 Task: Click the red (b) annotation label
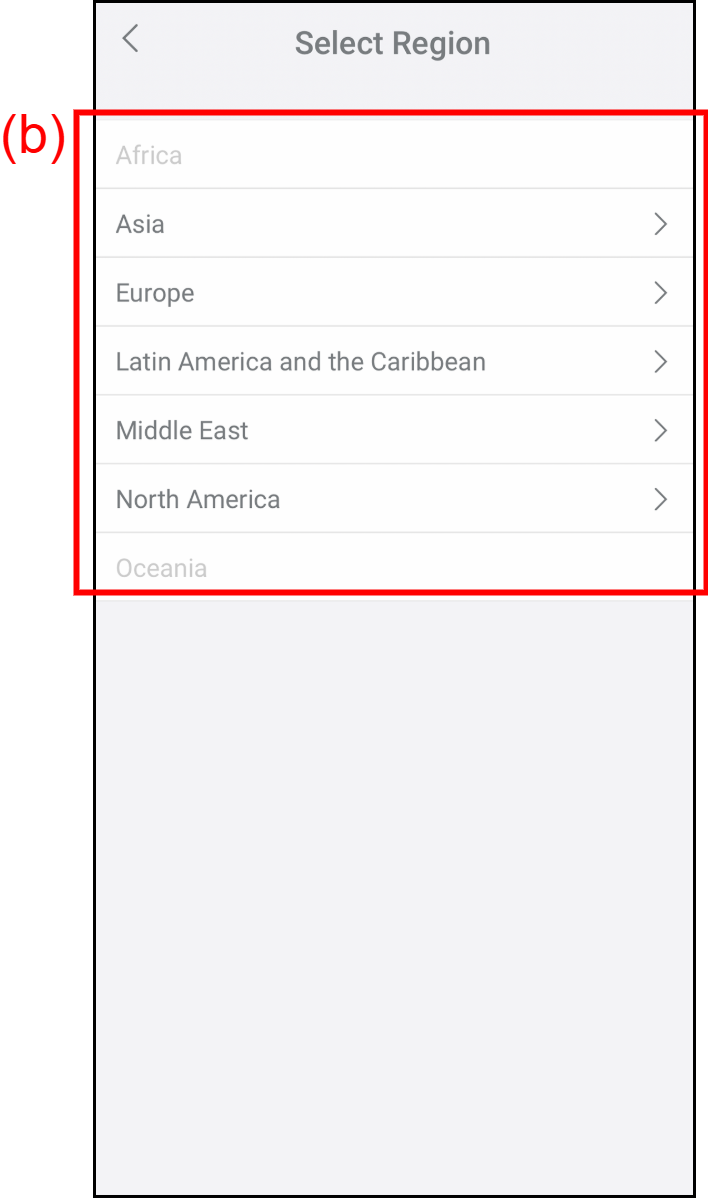point(33,137)
